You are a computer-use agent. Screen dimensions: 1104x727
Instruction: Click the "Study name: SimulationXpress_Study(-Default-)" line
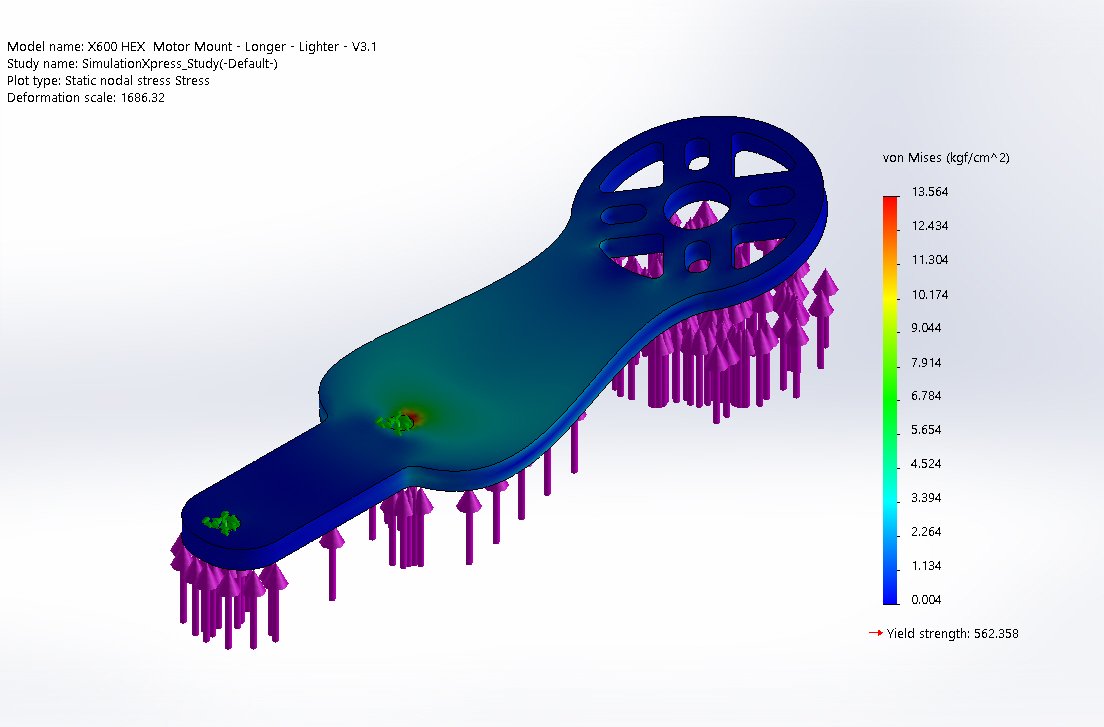click(x=142, y=63)
